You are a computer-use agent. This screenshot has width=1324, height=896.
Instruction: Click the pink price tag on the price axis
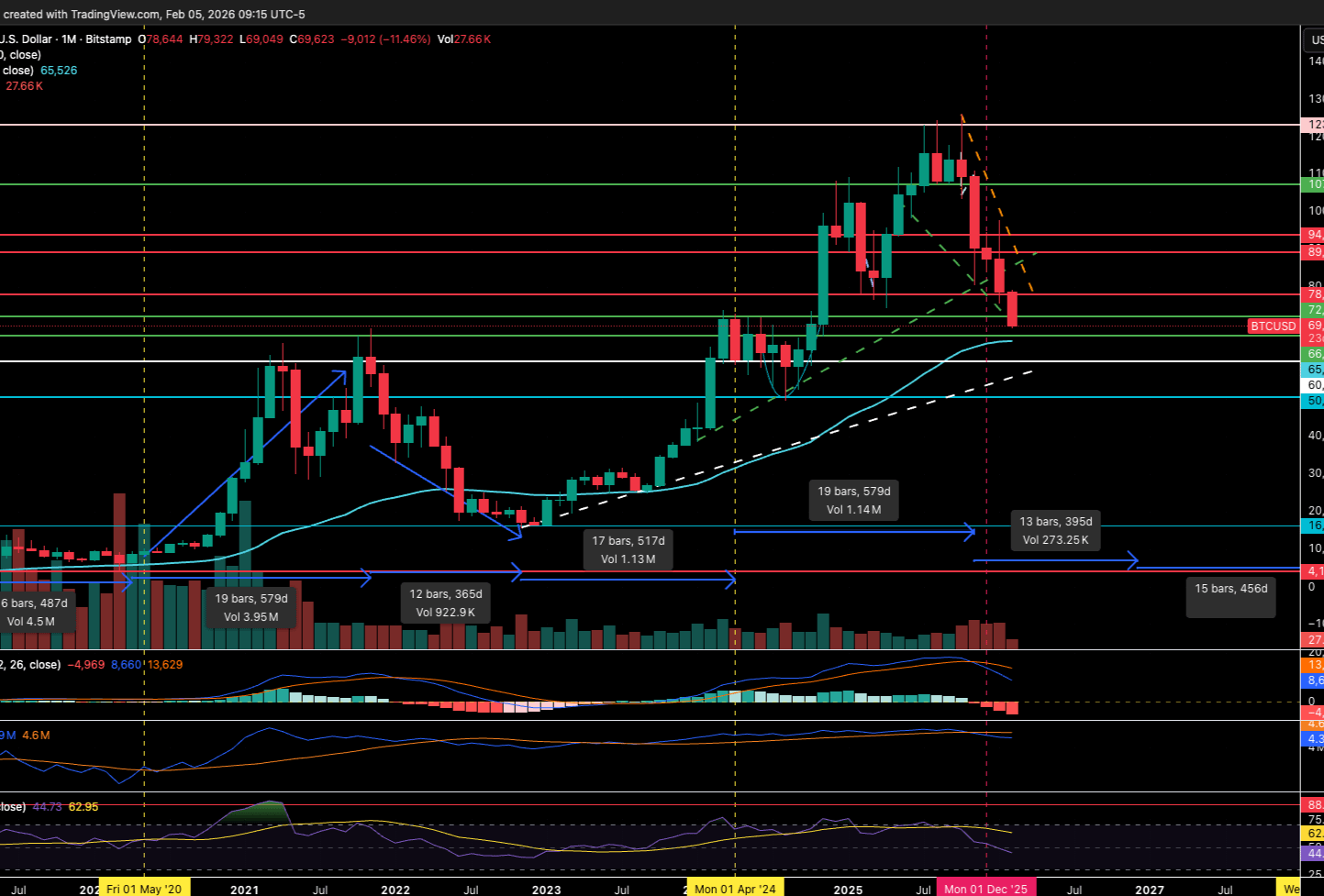pyautogui.click(x=1312, y=125)
